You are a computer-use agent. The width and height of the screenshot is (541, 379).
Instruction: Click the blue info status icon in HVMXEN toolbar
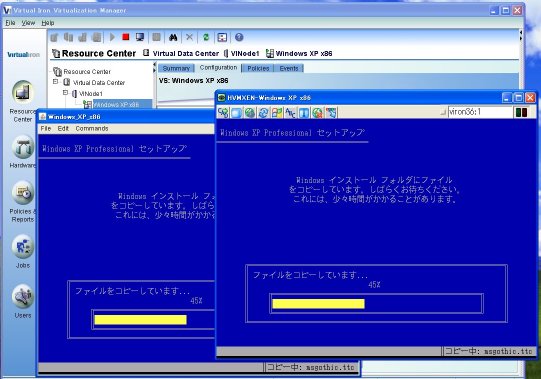pyautogui.click(x=304, y=113)
